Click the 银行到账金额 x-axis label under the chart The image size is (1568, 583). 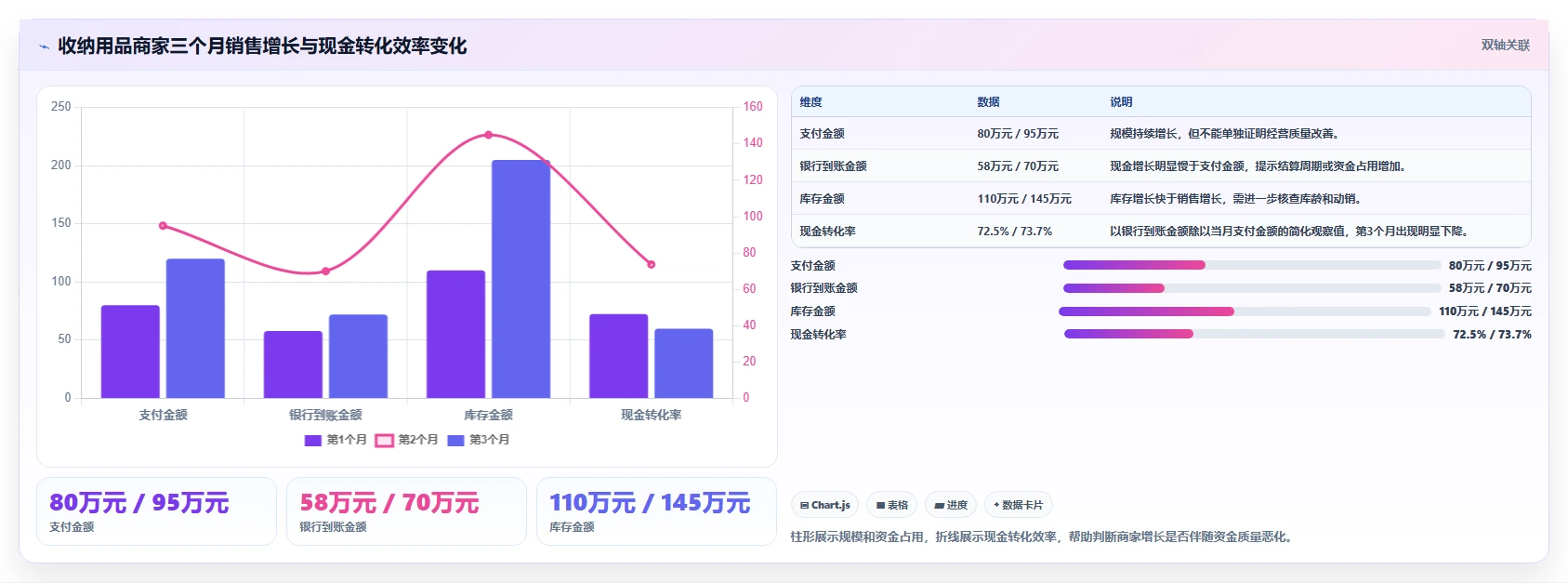(325, 415)
